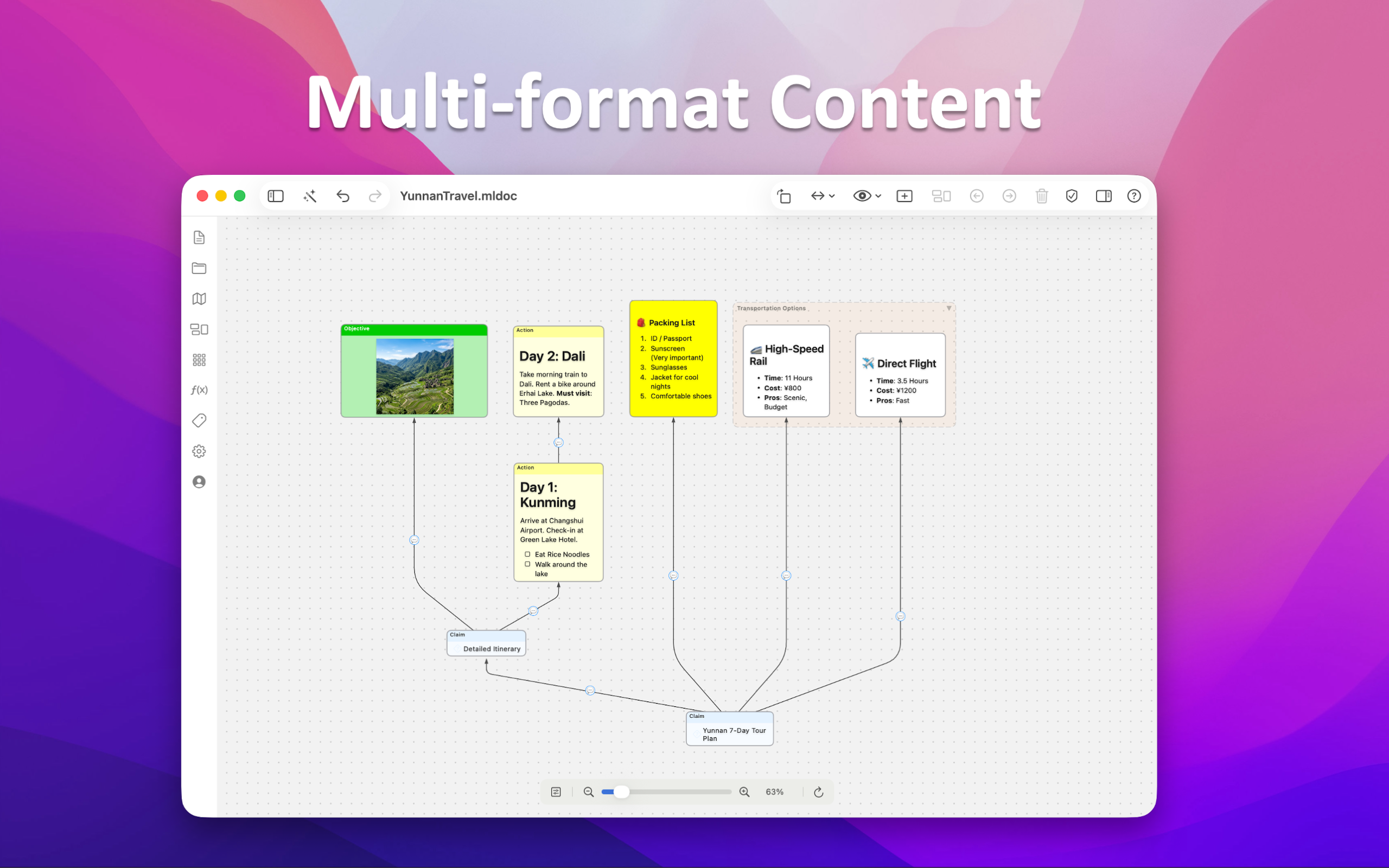Click connector bubble on High-Speed Rail link

786,575
